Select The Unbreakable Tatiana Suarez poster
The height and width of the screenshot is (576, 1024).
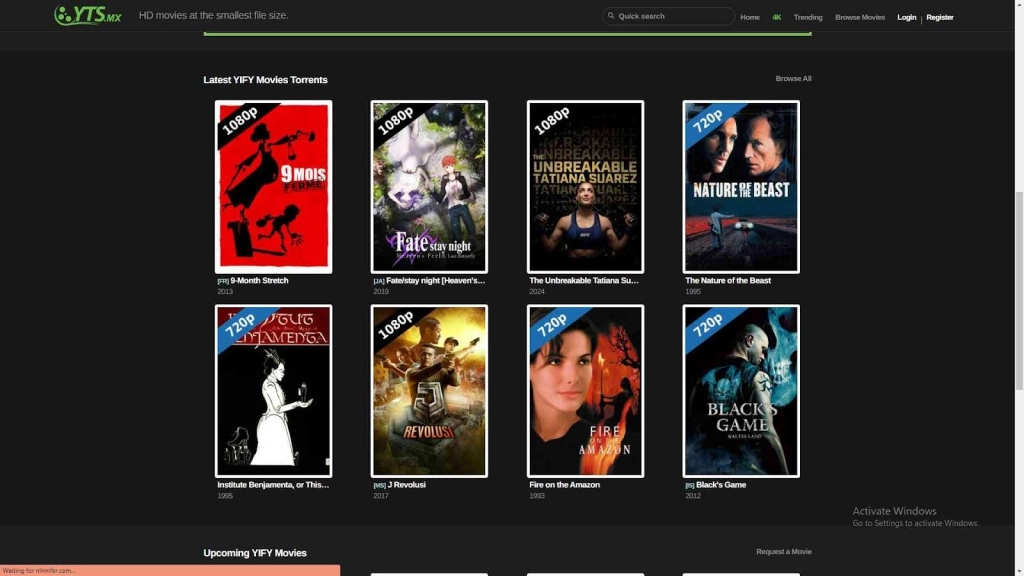[585, 187]
